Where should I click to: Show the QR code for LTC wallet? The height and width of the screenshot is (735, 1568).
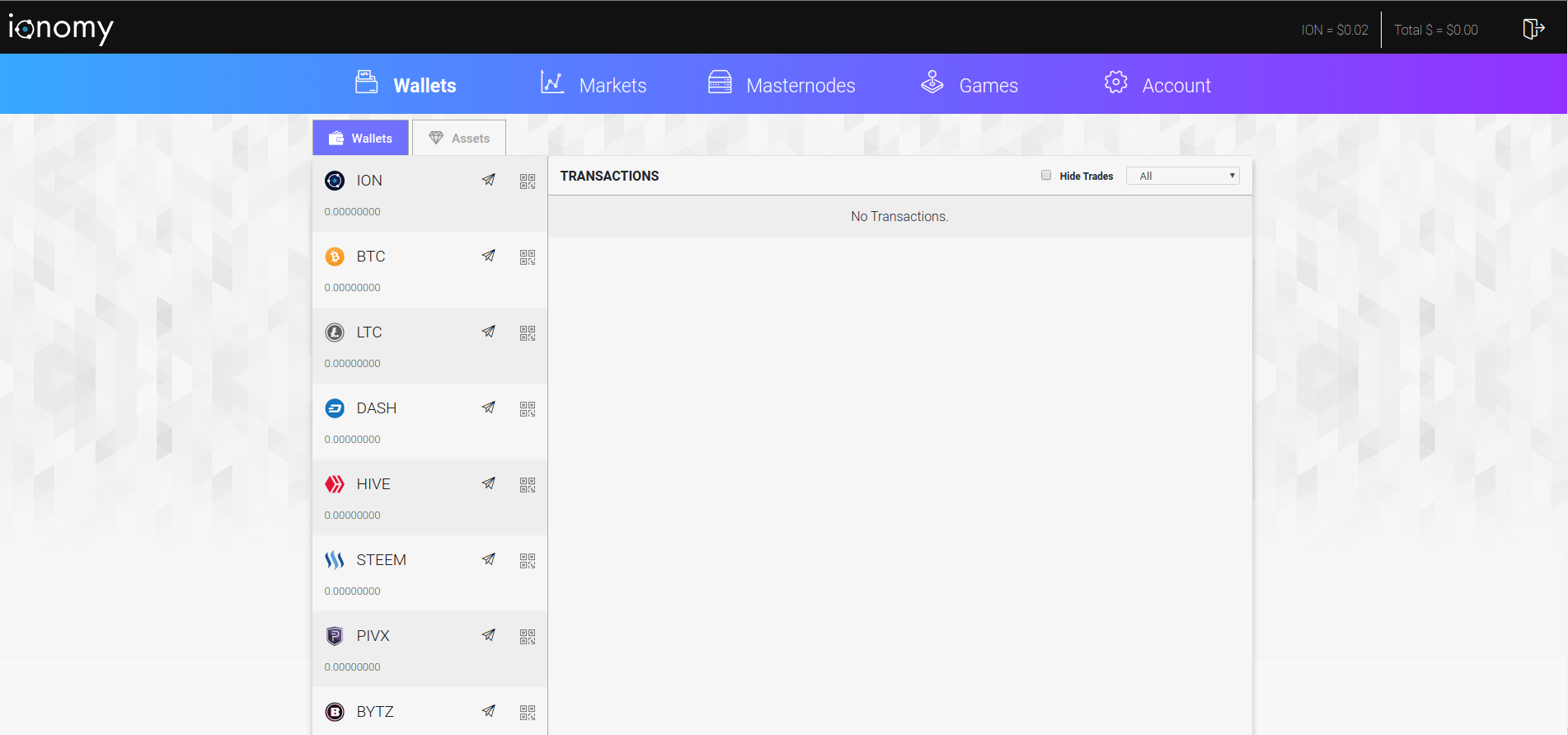(x=528, y=333)
